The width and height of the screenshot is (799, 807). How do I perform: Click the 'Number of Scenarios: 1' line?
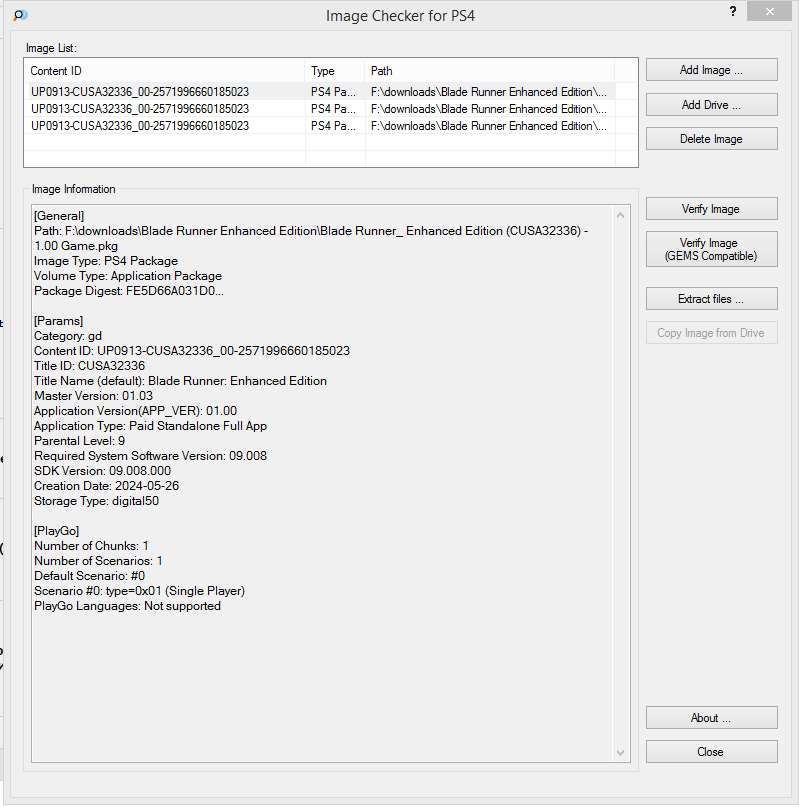[98, 560]
